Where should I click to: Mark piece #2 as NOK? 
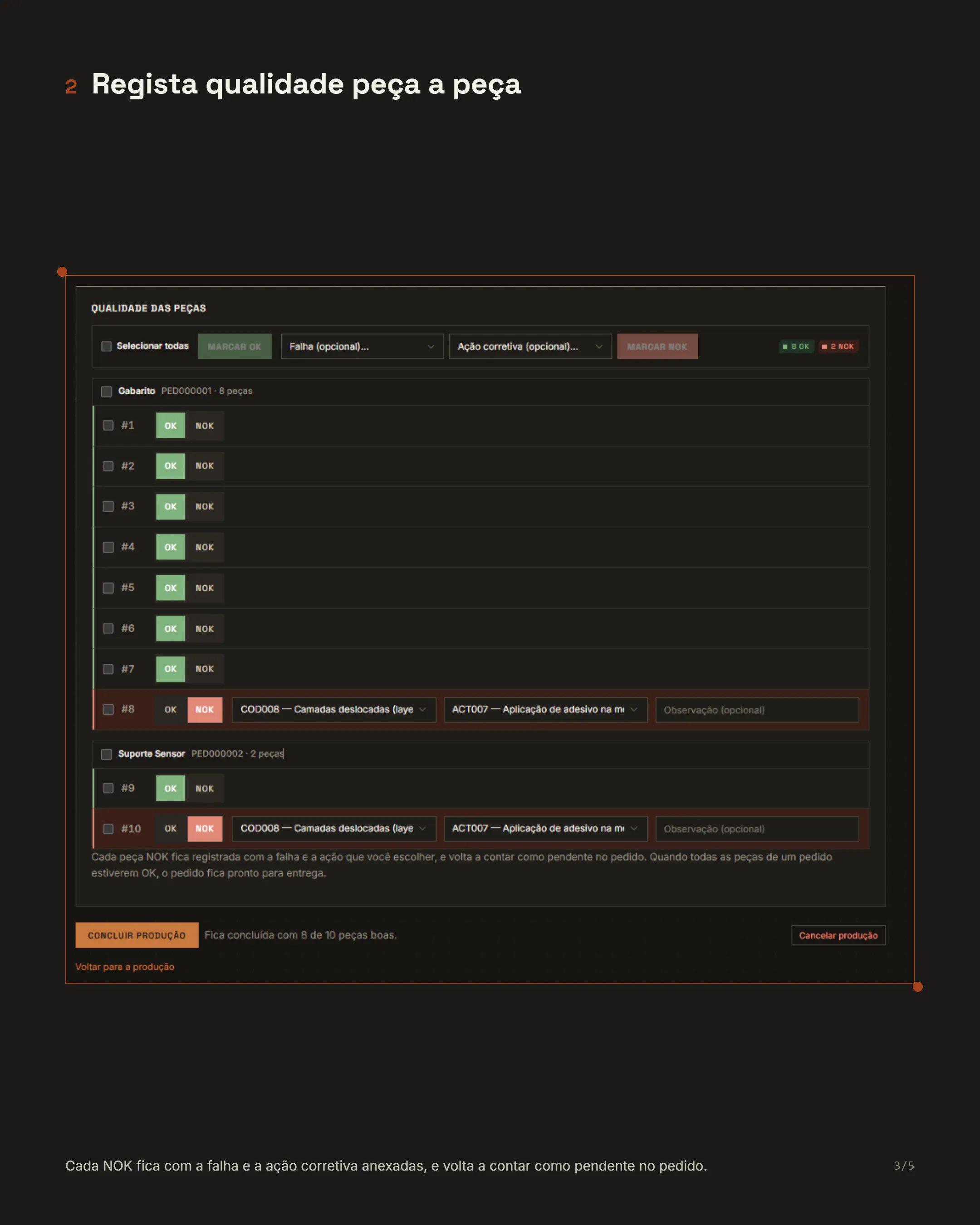tap(205, 466)
